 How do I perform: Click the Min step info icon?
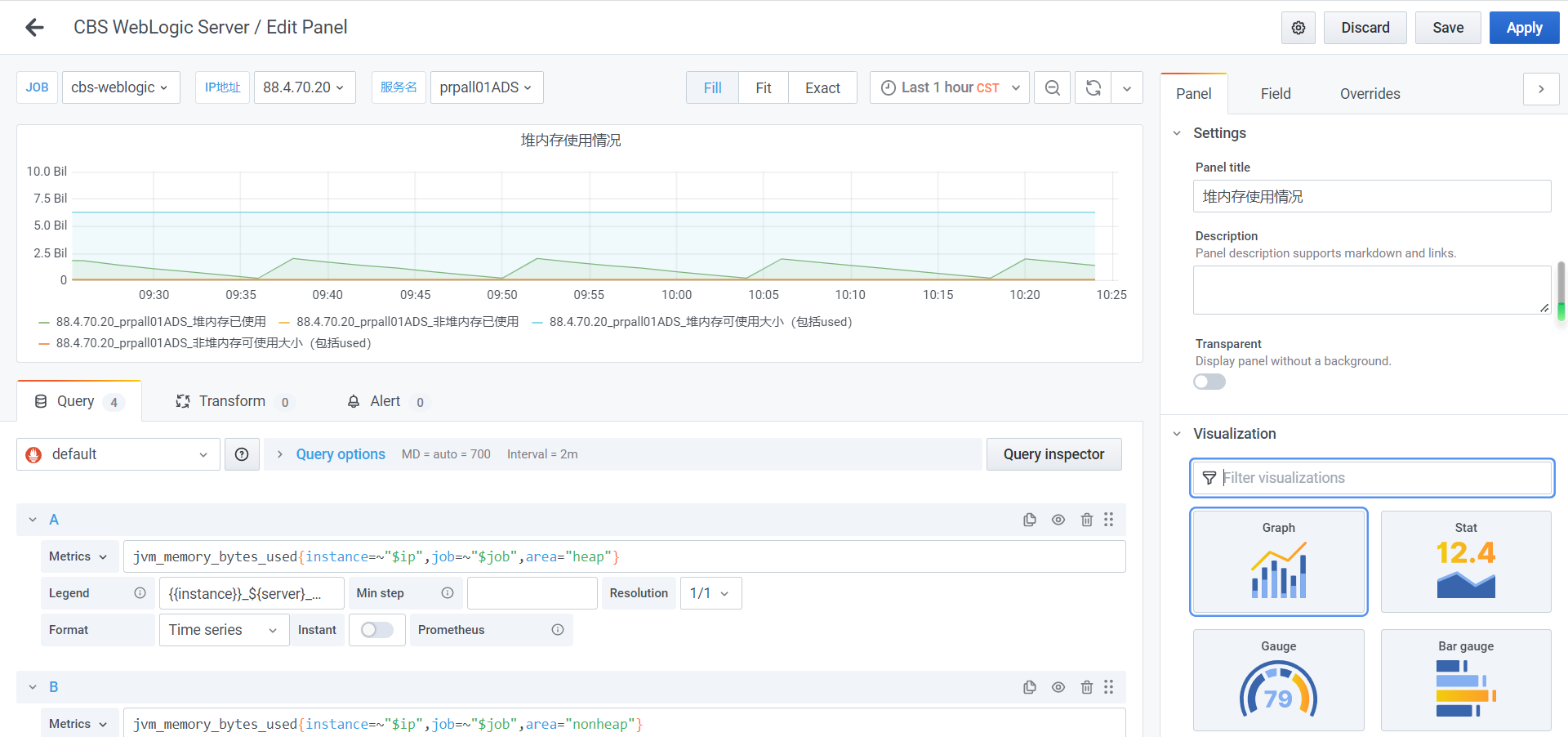point(448,593)
